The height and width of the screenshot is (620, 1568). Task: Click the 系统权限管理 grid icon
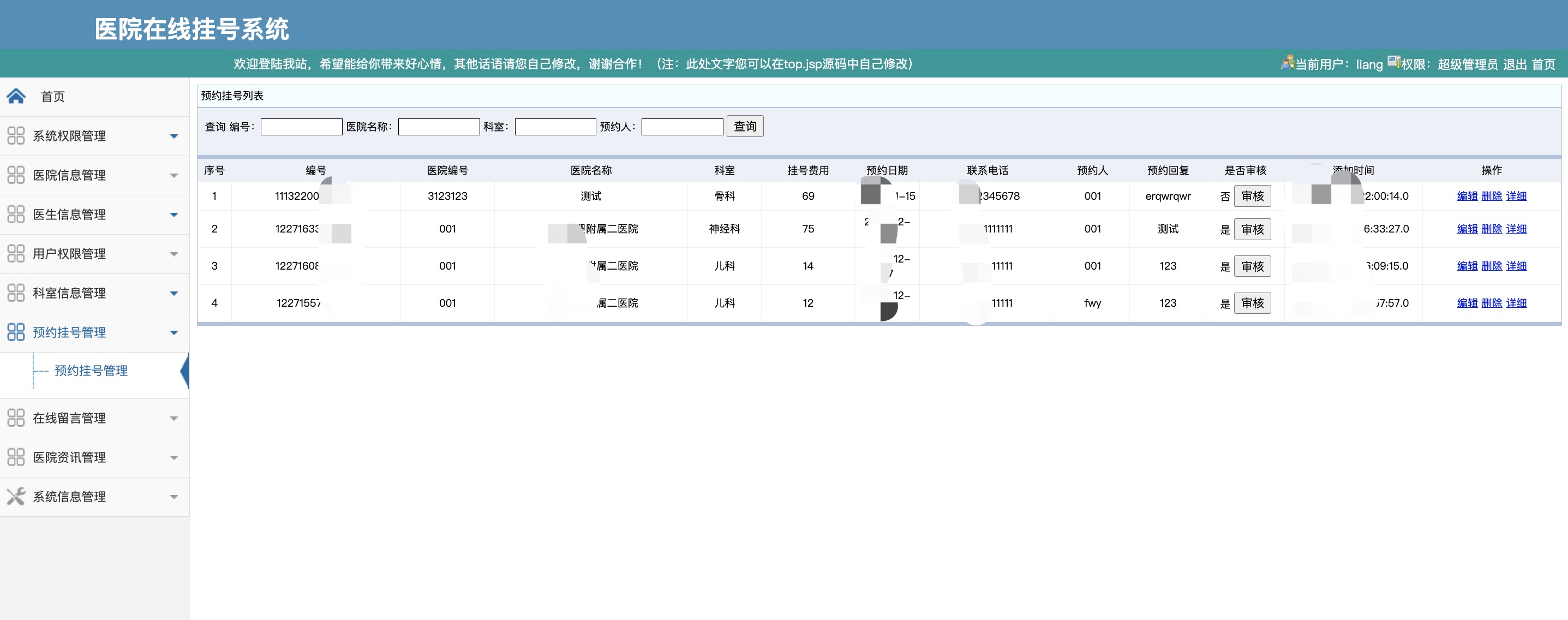coord(16,135)
